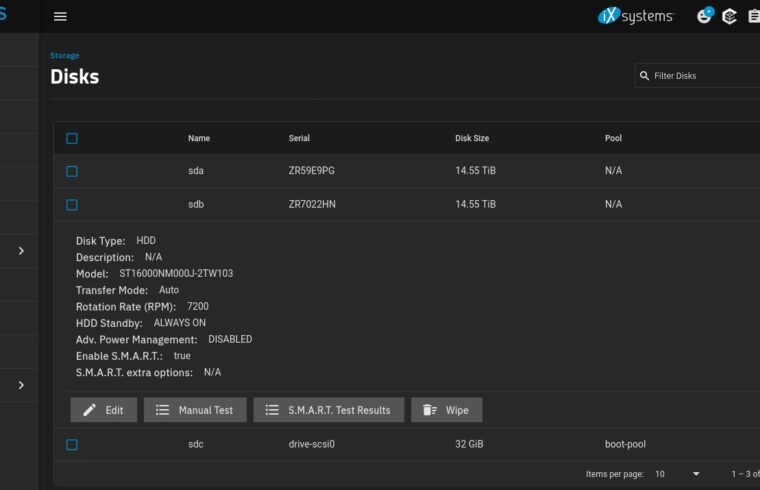
Task: Sort by the Serial column header
Action: click(300, 138)
